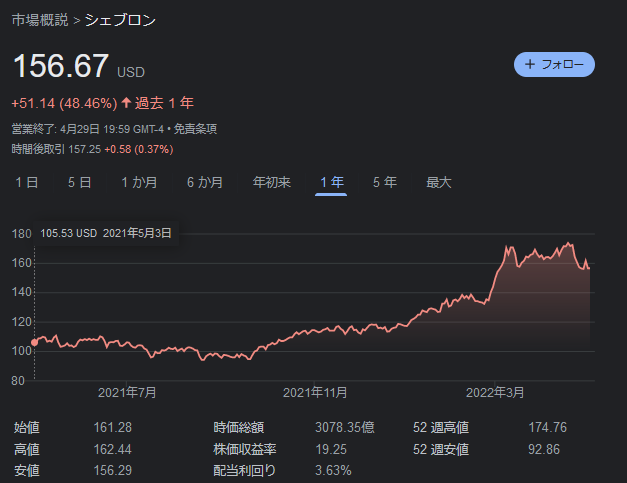This screenshot has width=627, height=483.
Task: Click the 配当利回り value 3.63%
Action: tap(333, 471)
